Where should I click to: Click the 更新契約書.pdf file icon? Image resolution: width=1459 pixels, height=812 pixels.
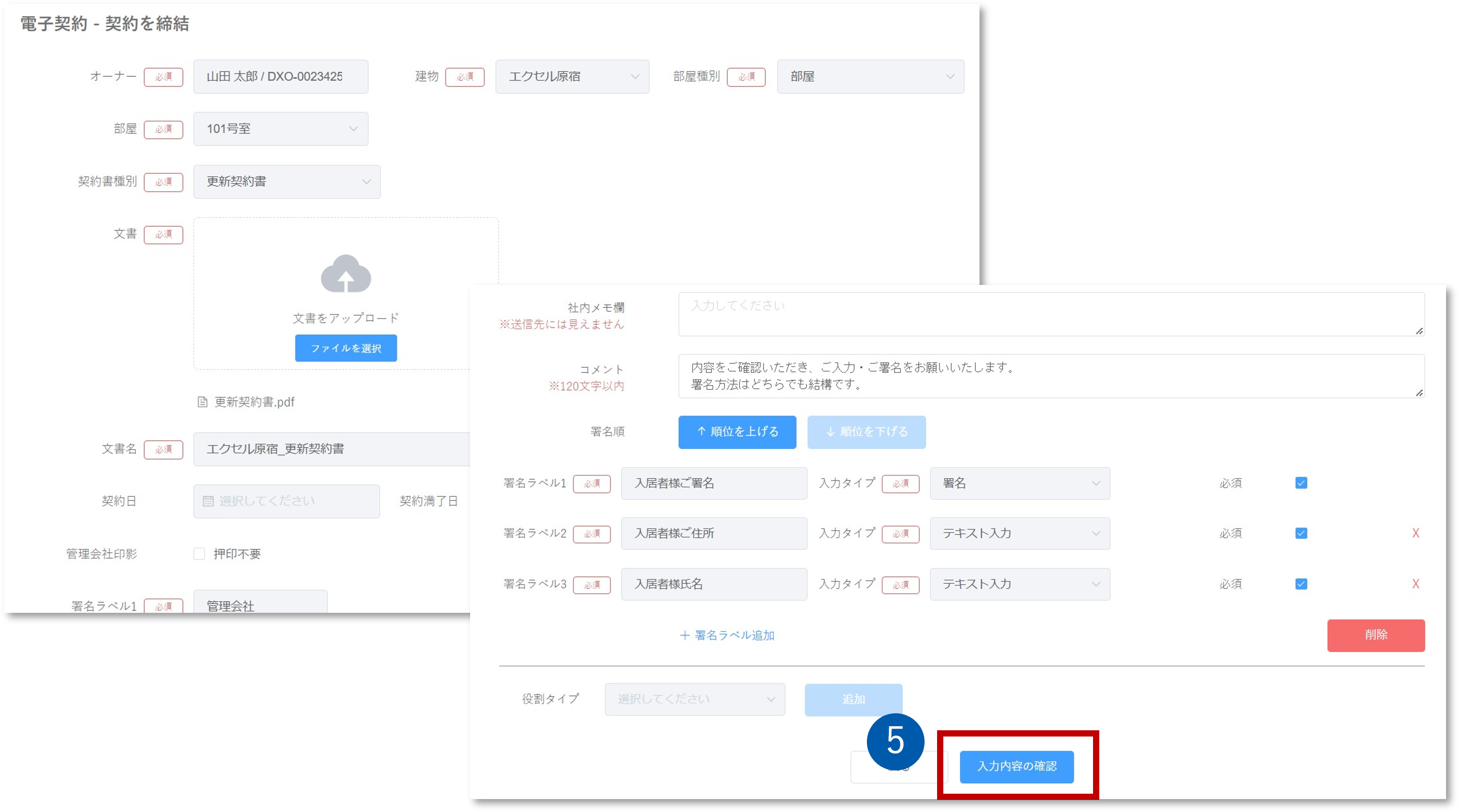202,402
